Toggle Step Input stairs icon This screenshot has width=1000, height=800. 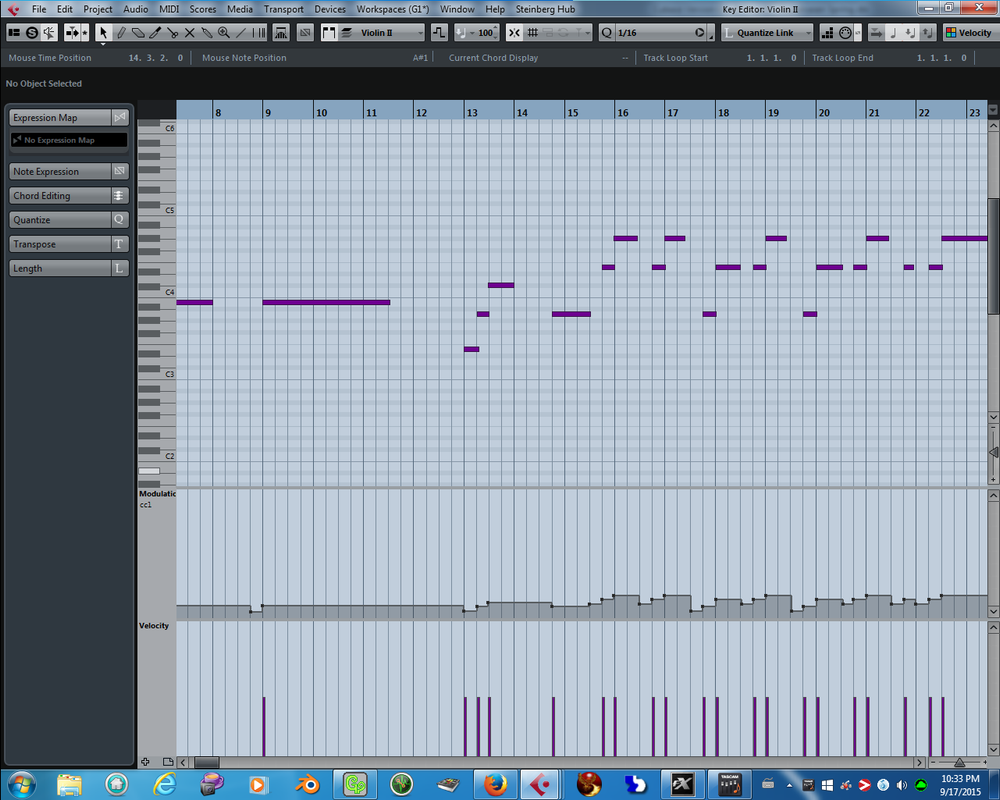[x=827, y=33]
